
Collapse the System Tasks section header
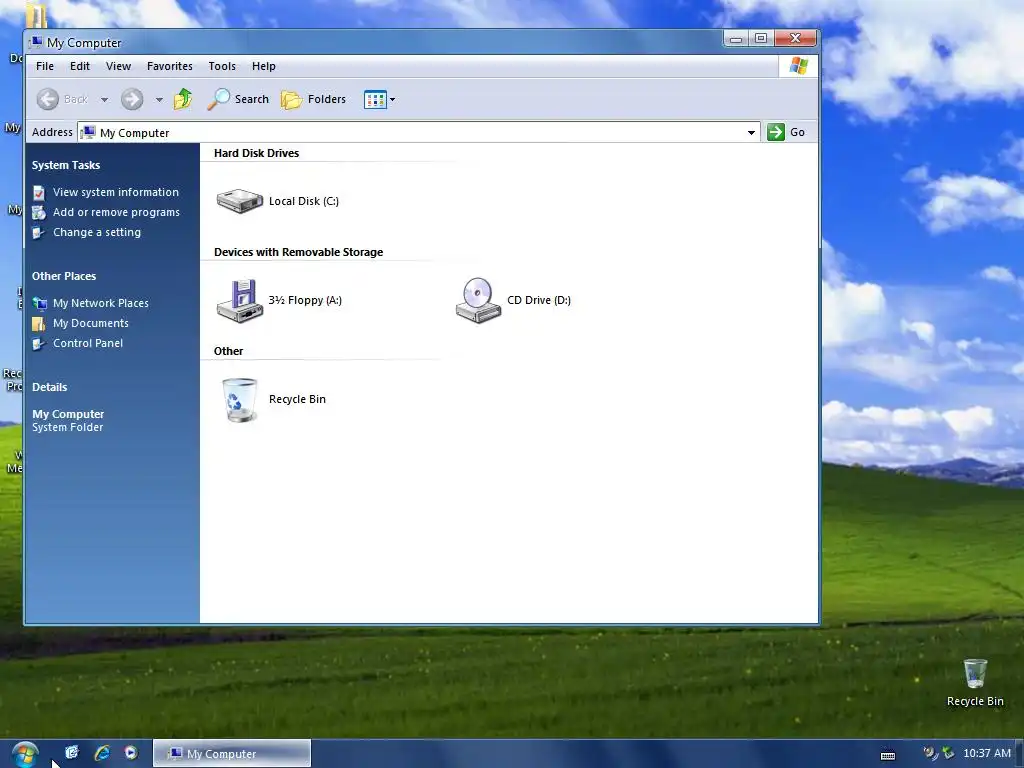66,165
